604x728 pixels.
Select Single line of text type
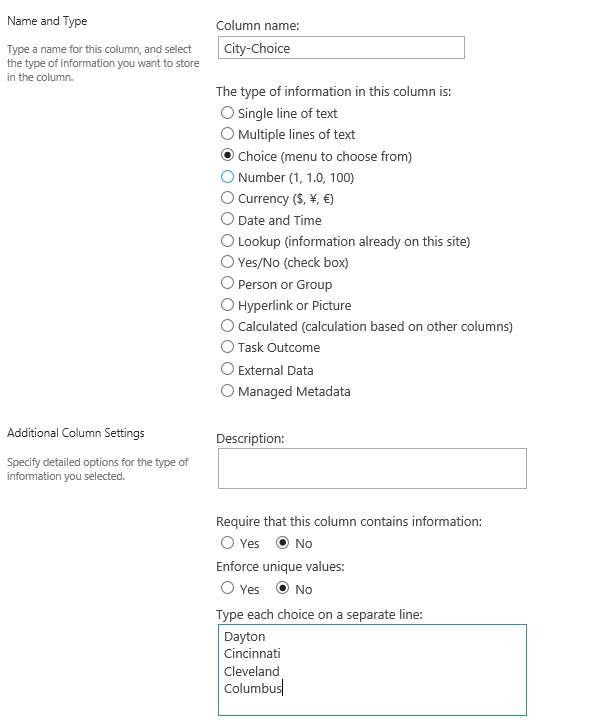coord(228,113)
